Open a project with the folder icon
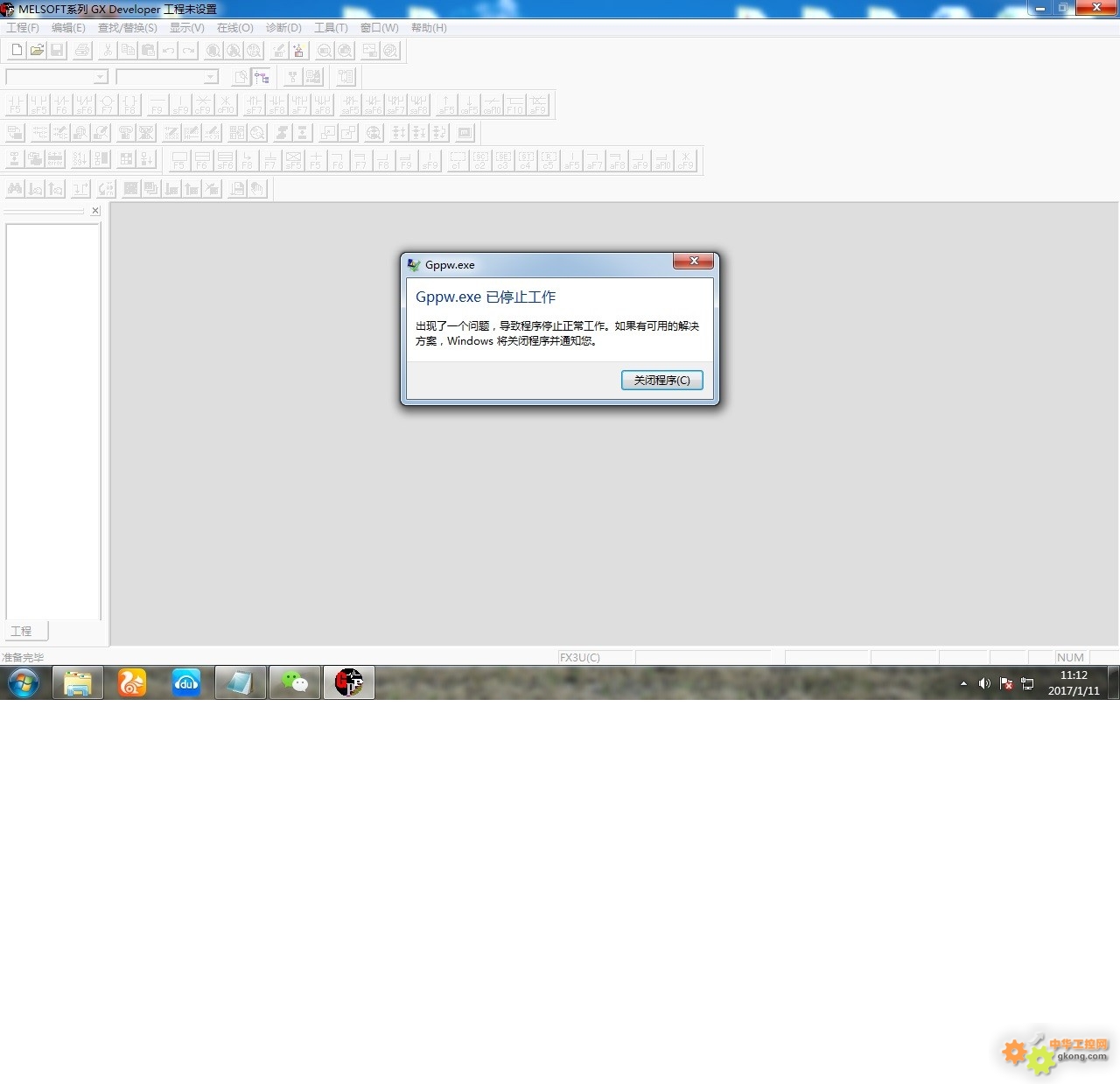This screenshot has height=1084, width=1120. click(37, 51)
